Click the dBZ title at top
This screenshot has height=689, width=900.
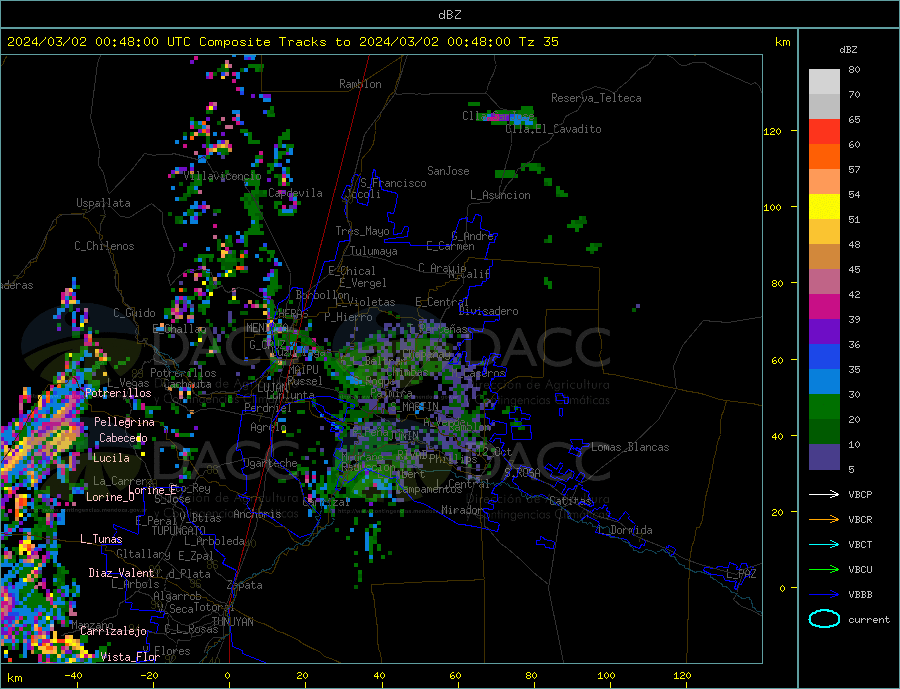coord(449,15)
